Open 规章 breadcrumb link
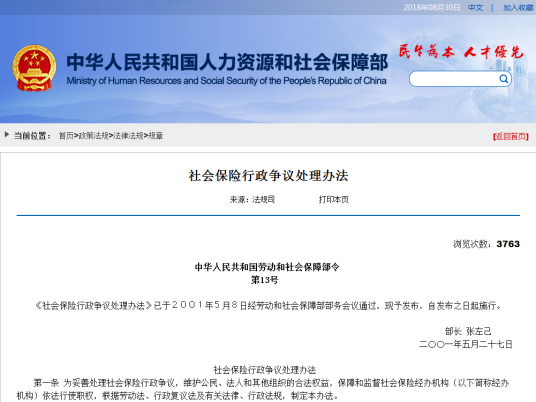Viewport: 536px width, 402px height. (x=156, y=136)
